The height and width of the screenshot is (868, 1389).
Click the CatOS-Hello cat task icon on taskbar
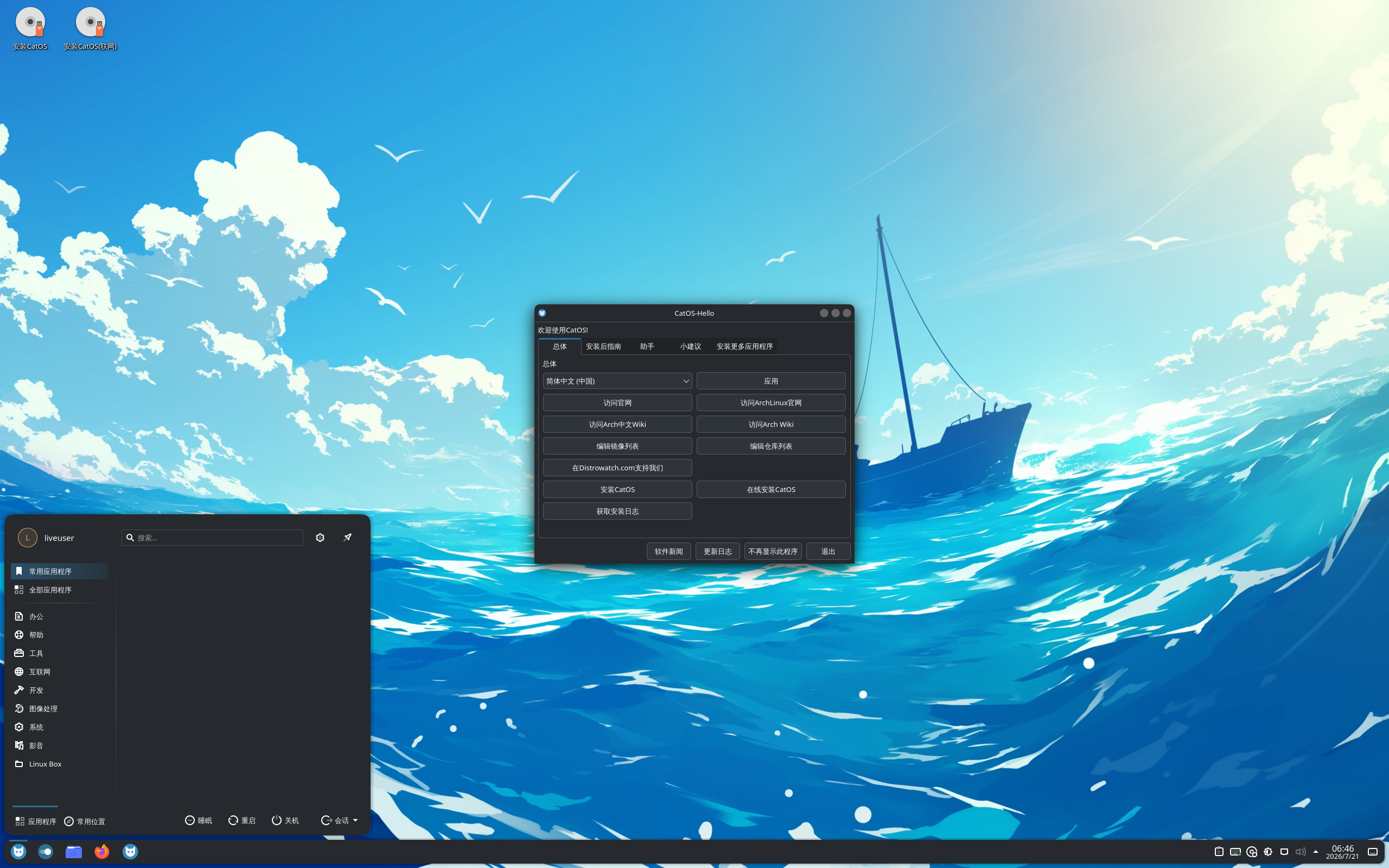click(x=130, y=851)
